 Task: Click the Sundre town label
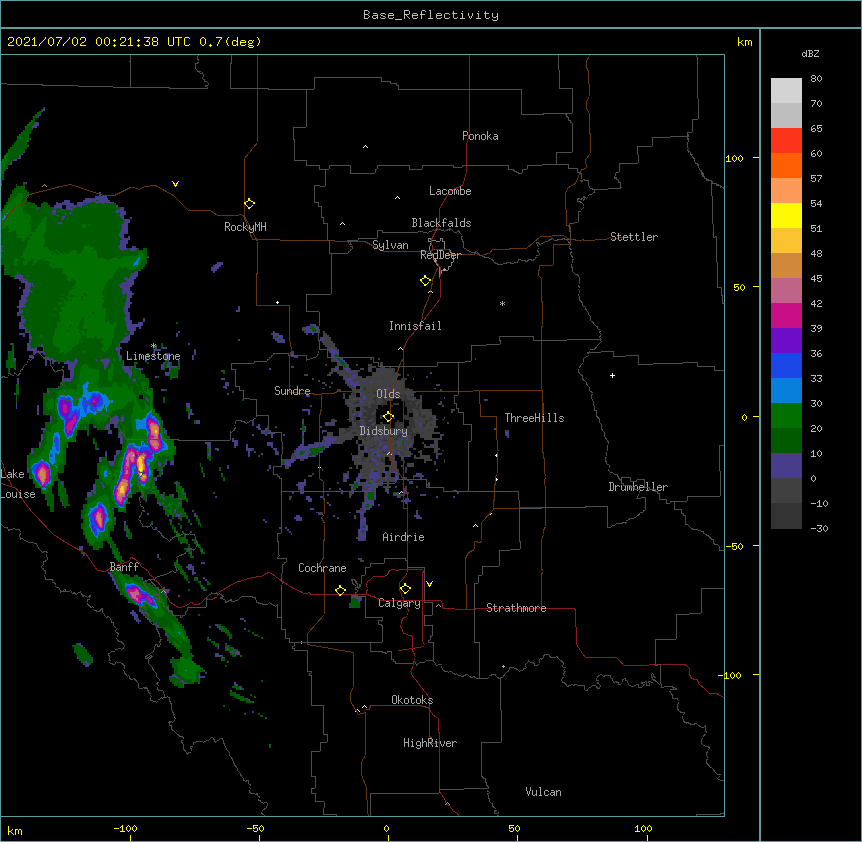tap(292, 391)
